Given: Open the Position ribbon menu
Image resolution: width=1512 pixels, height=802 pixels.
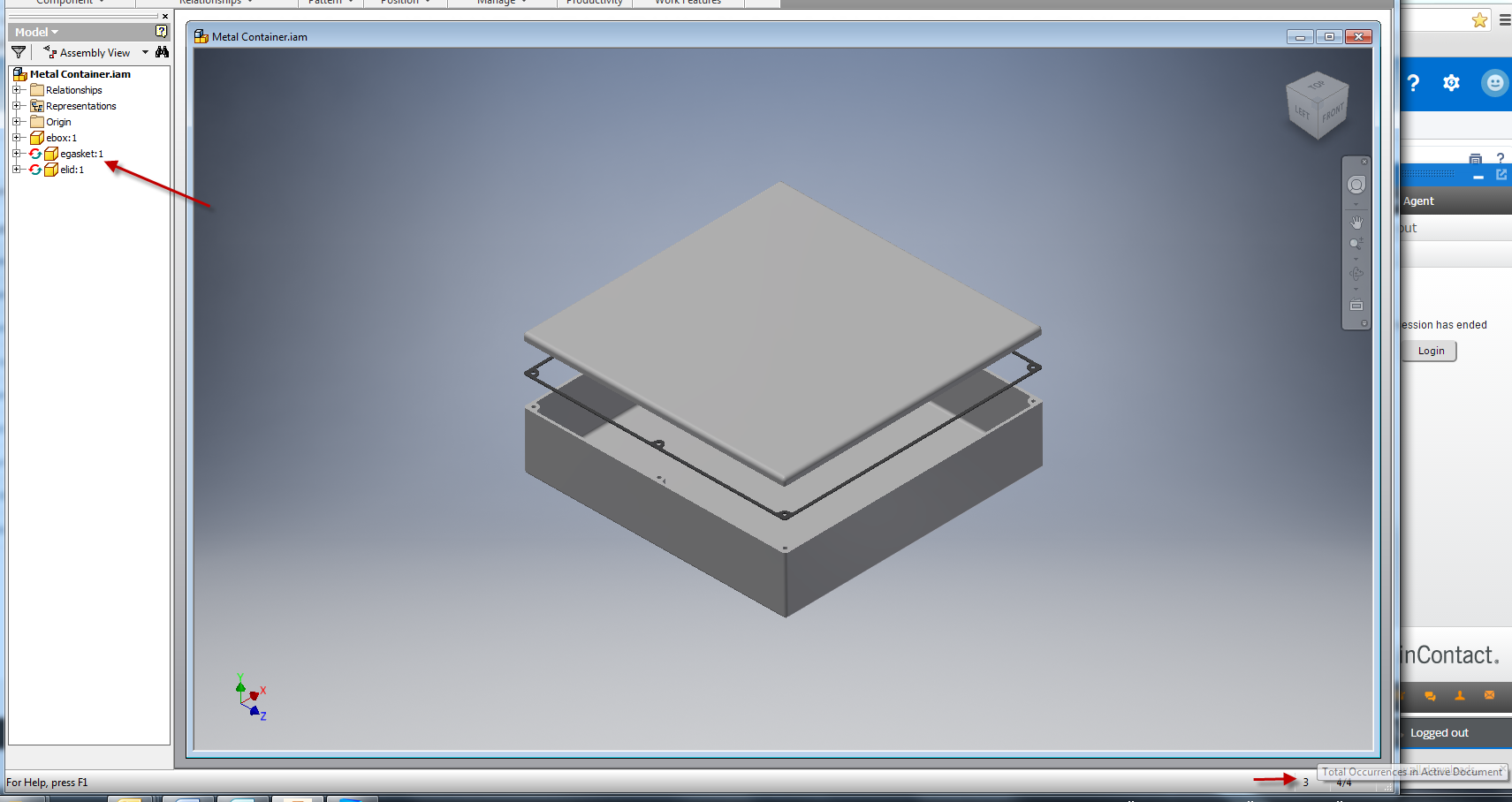Looking at the screenshot, I should (404, 3).
